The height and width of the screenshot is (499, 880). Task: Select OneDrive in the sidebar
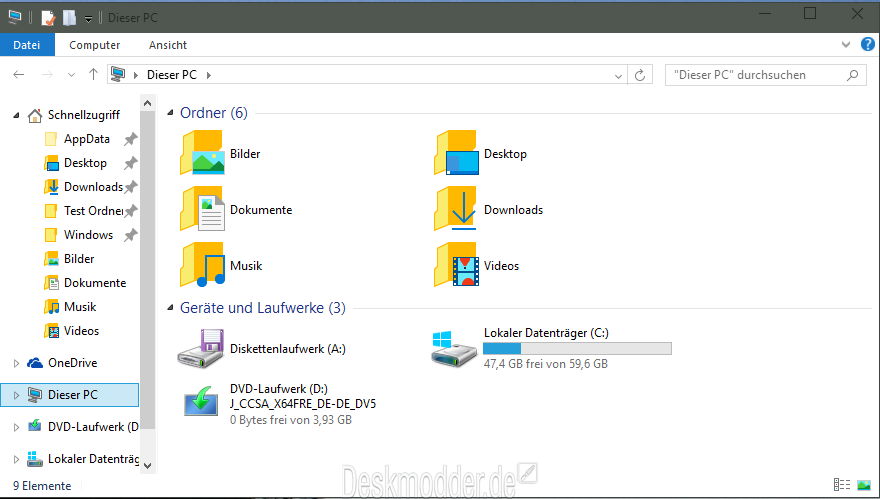click(x=72, y=363)
